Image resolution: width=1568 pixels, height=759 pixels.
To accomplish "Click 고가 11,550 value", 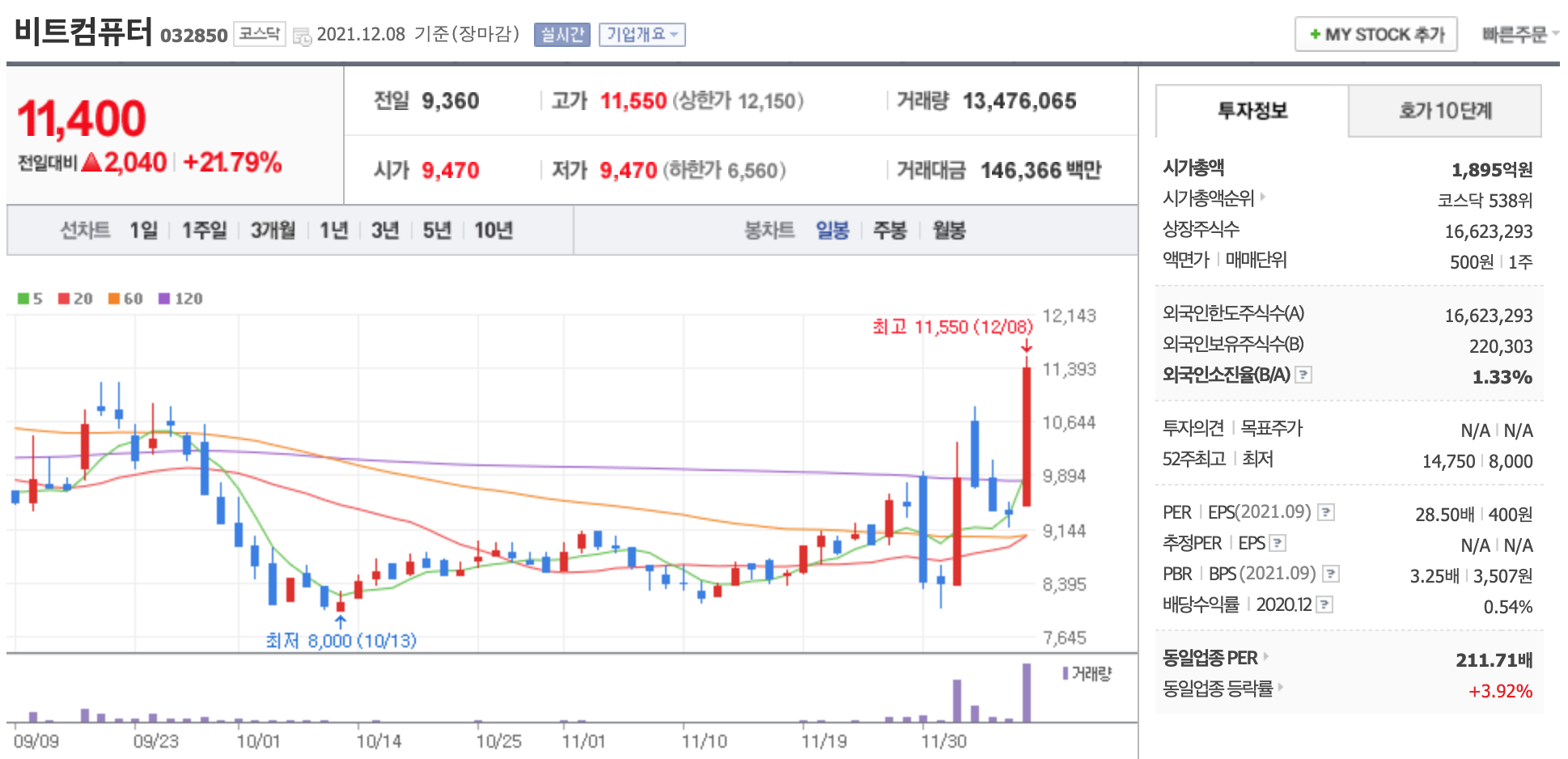I will pyautogui.click(x=634, y=101).
